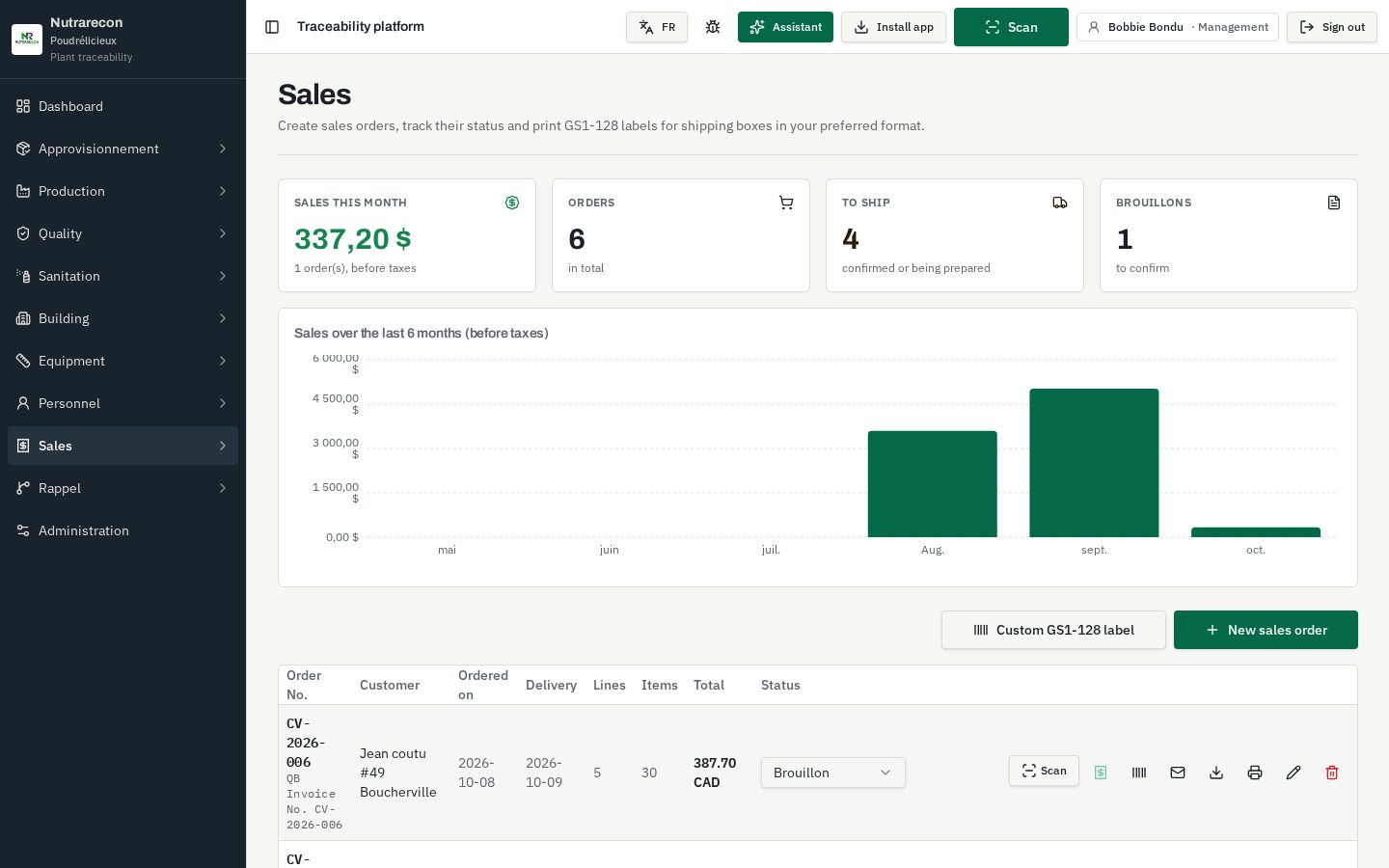
Task: Delete order CV-2026-006 with trash icon
Action: [1332, 773]
